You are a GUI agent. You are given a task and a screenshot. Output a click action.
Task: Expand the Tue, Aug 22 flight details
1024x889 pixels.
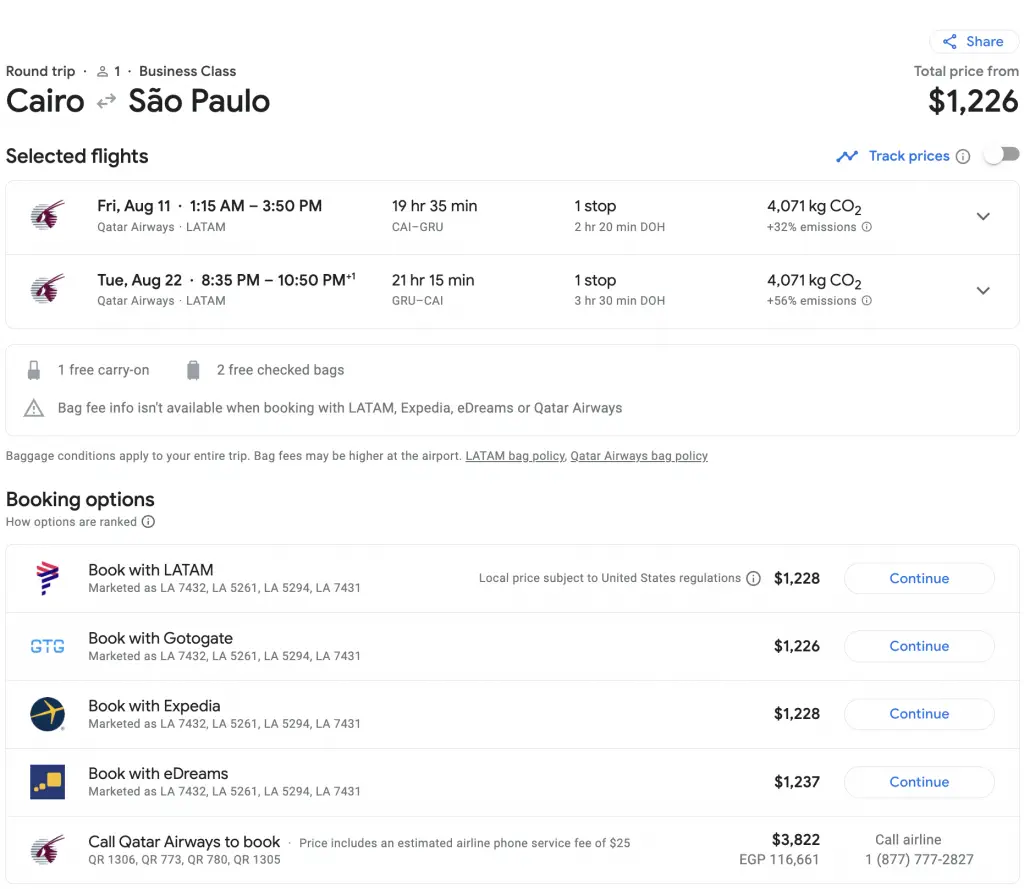point(983,290)
